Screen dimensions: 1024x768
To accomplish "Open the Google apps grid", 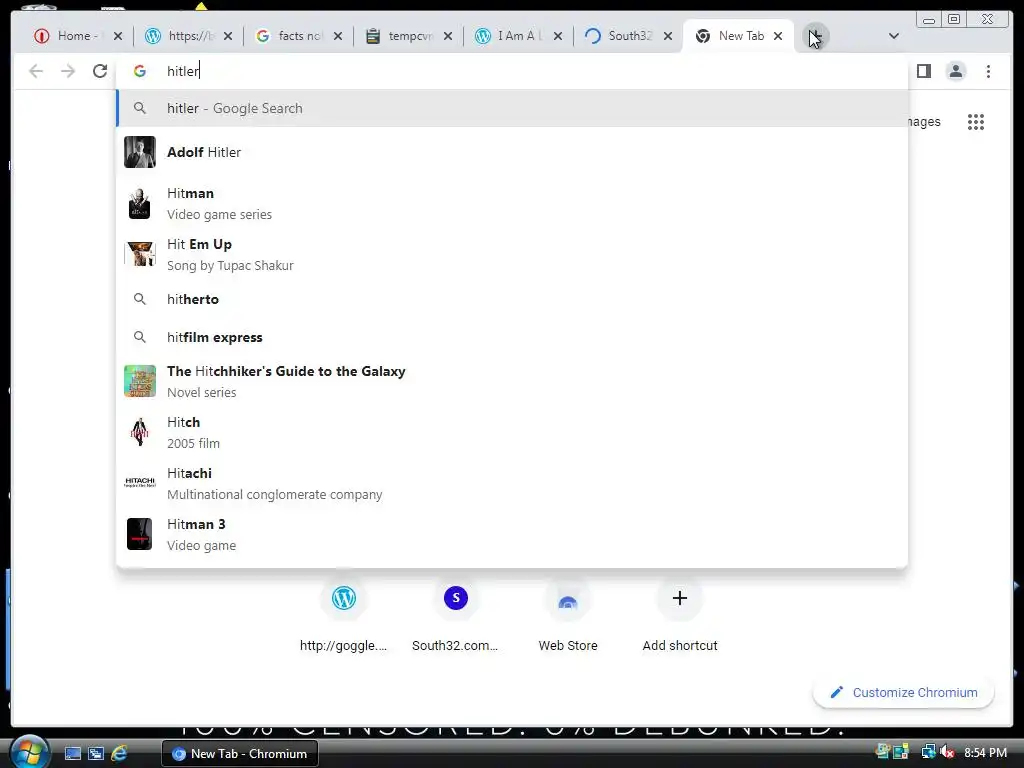I will click(x=976, y=122).
